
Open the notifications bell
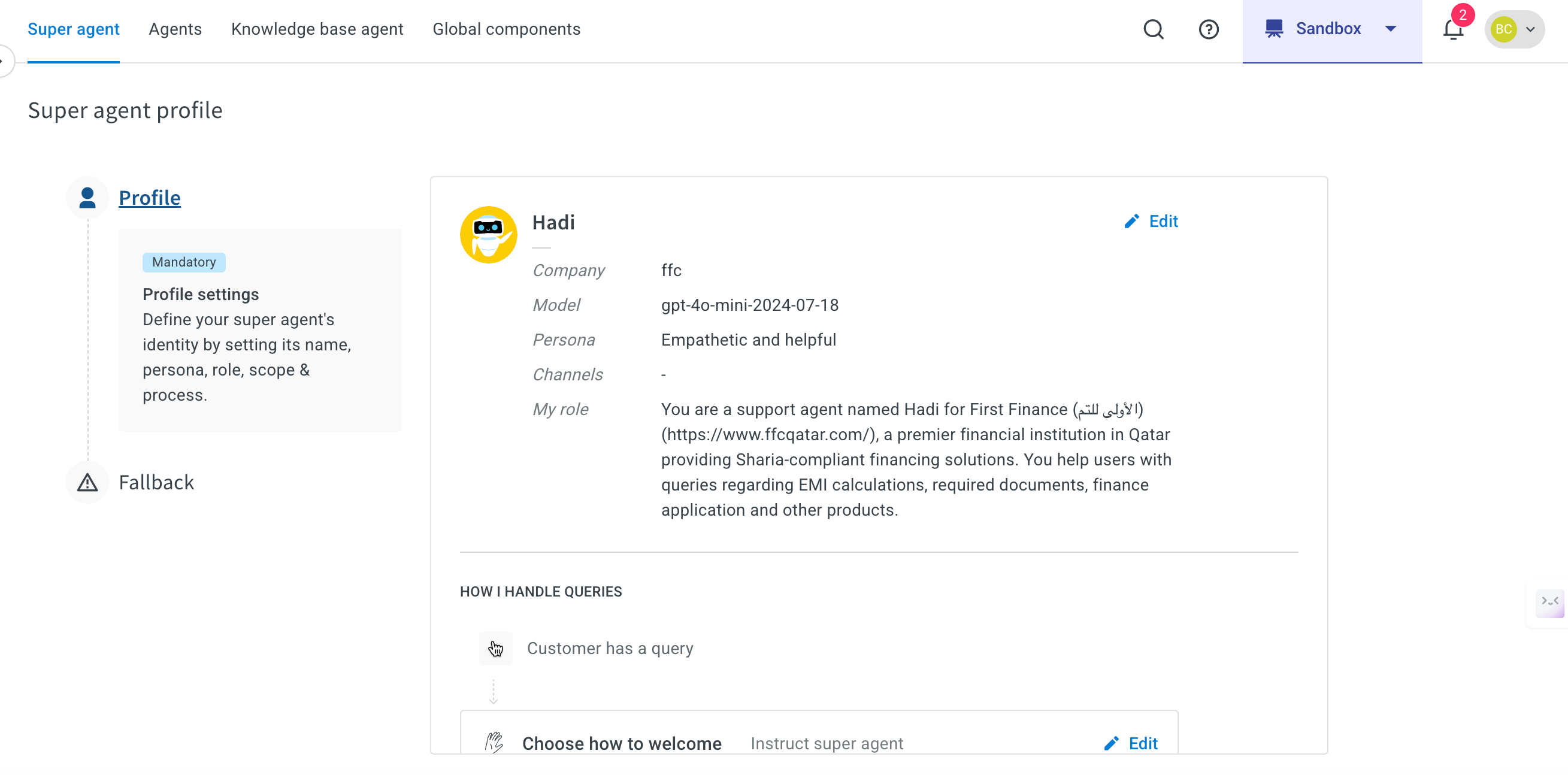click(1453, 29)
